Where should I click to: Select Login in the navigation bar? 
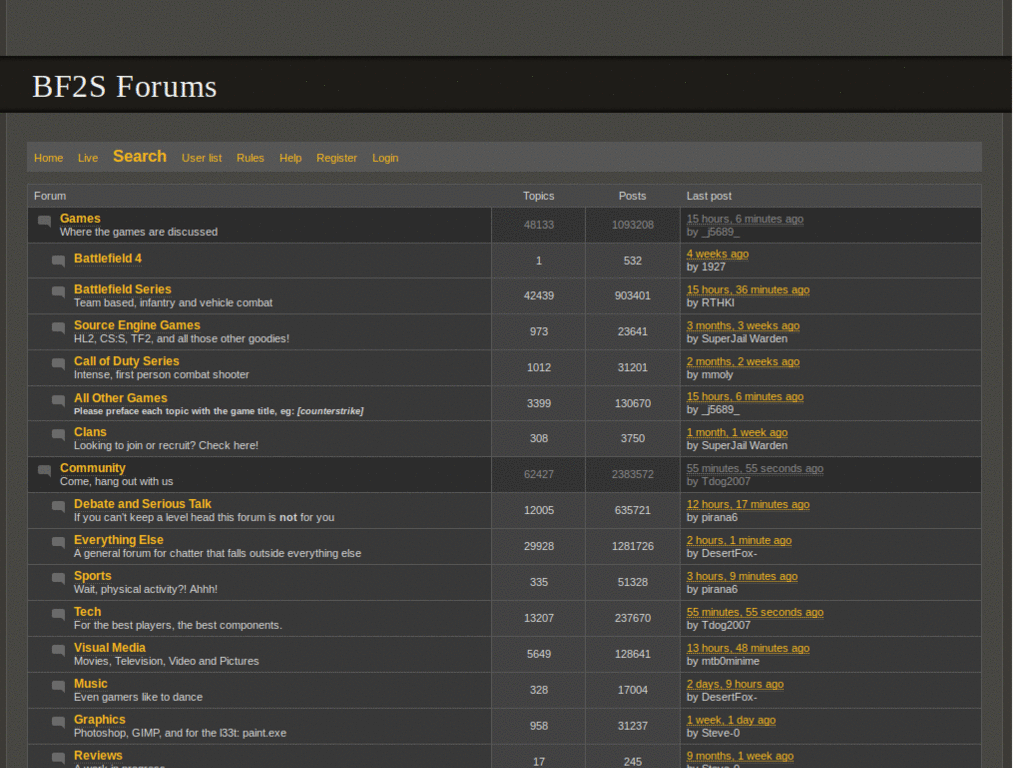(x=385, y=158)
